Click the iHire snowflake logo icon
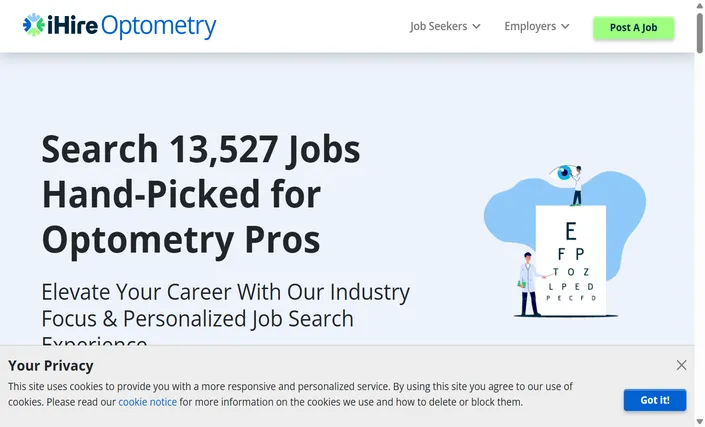 (34, 25)
